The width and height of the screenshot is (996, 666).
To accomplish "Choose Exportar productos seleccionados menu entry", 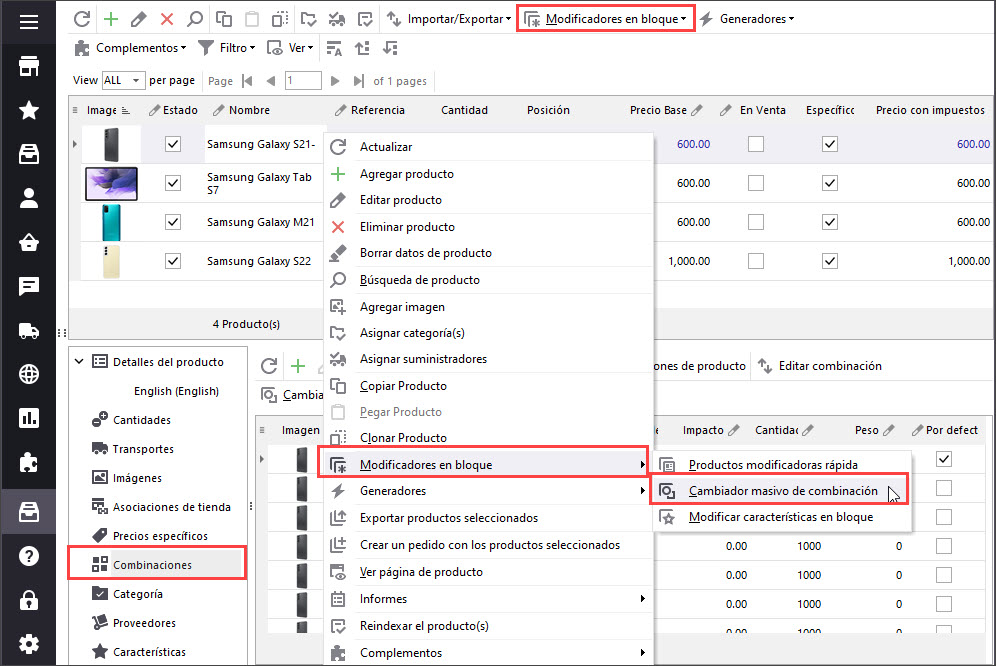I will click(488, 518).
